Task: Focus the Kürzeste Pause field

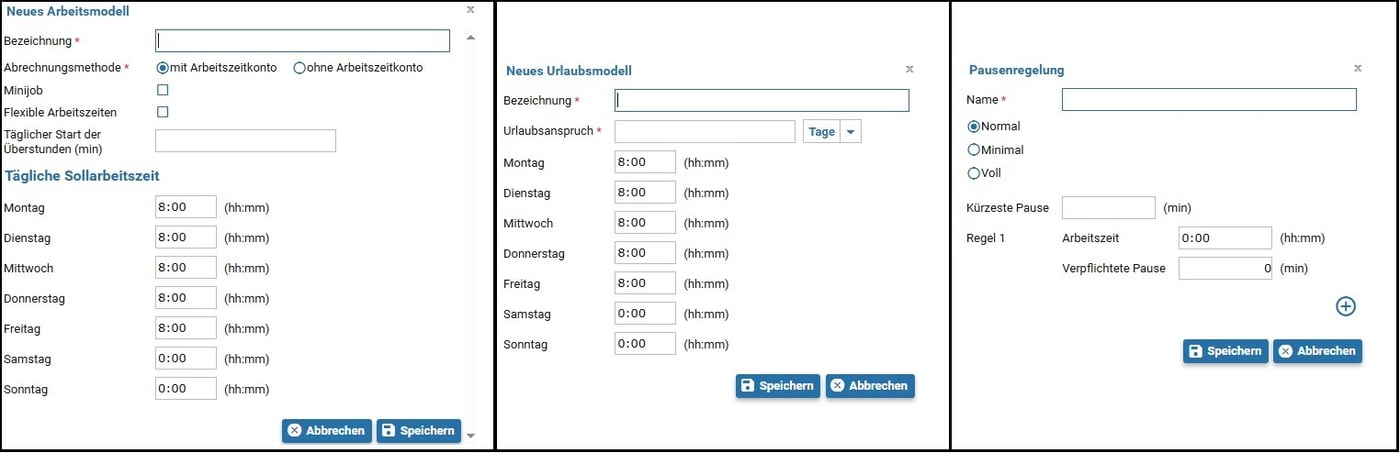Action: 1108,208
